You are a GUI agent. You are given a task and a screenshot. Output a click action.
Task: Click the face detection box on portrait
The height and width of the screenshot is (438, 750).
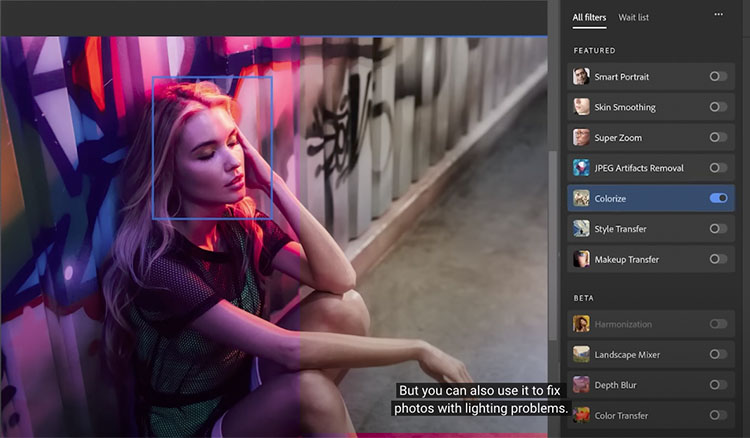pos(212,148)
